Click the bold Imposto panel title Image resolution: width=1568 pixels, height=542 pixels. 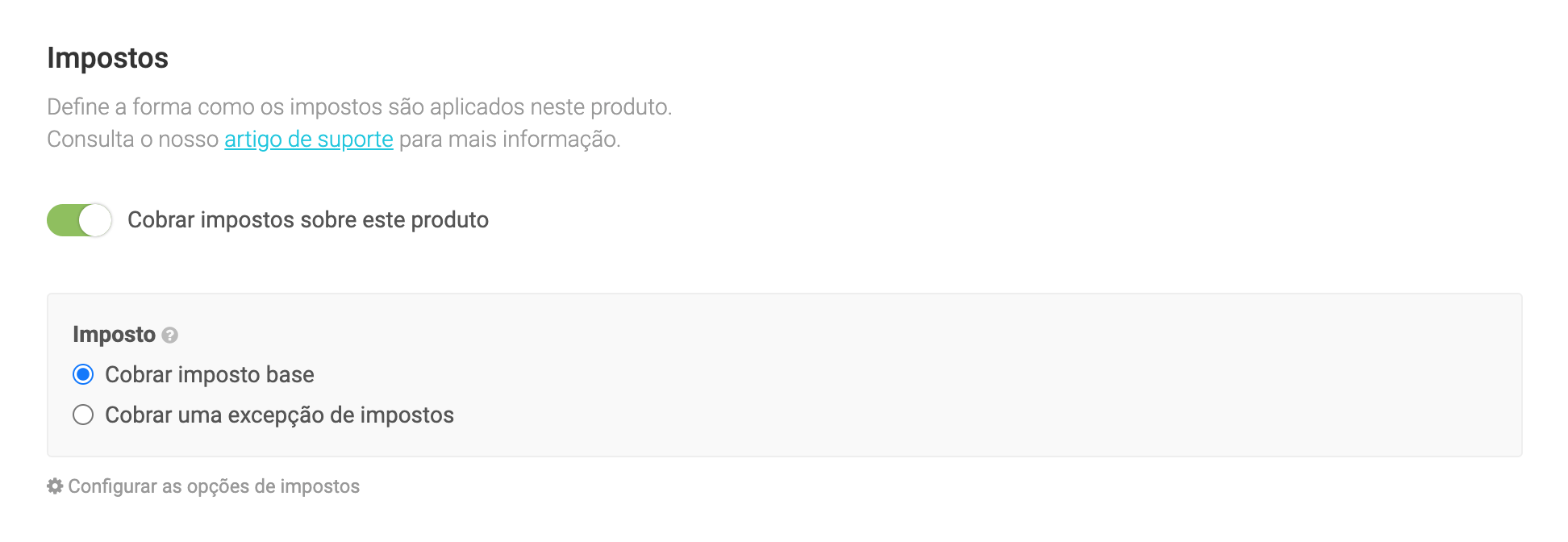[114, 335]
